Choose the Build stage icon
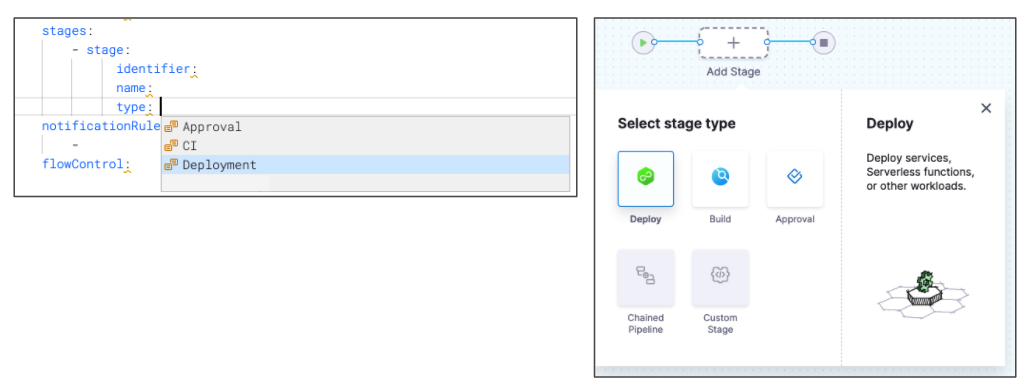This screenshot has width=1027, height=389. point(720,179)
